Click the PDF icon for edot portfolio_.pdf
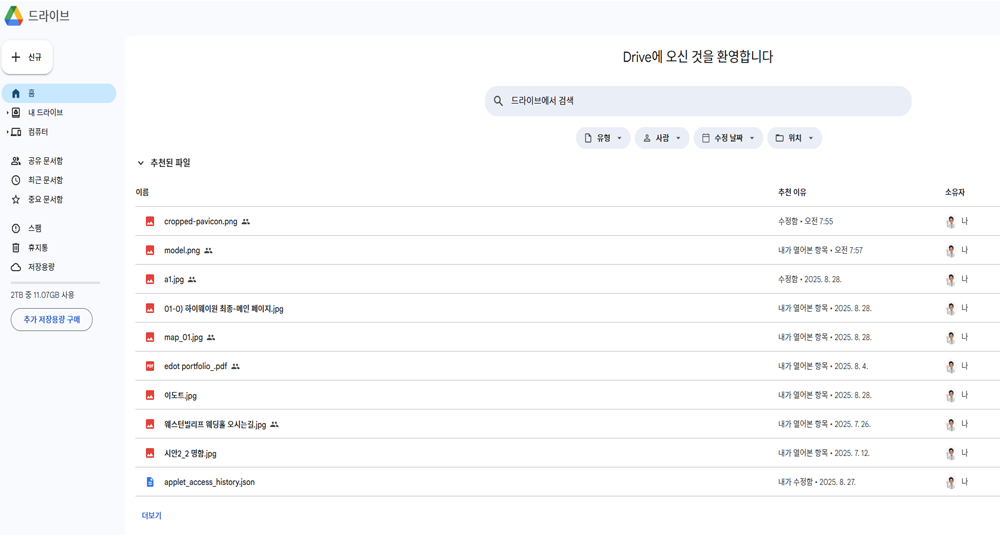 click(150, 367)
